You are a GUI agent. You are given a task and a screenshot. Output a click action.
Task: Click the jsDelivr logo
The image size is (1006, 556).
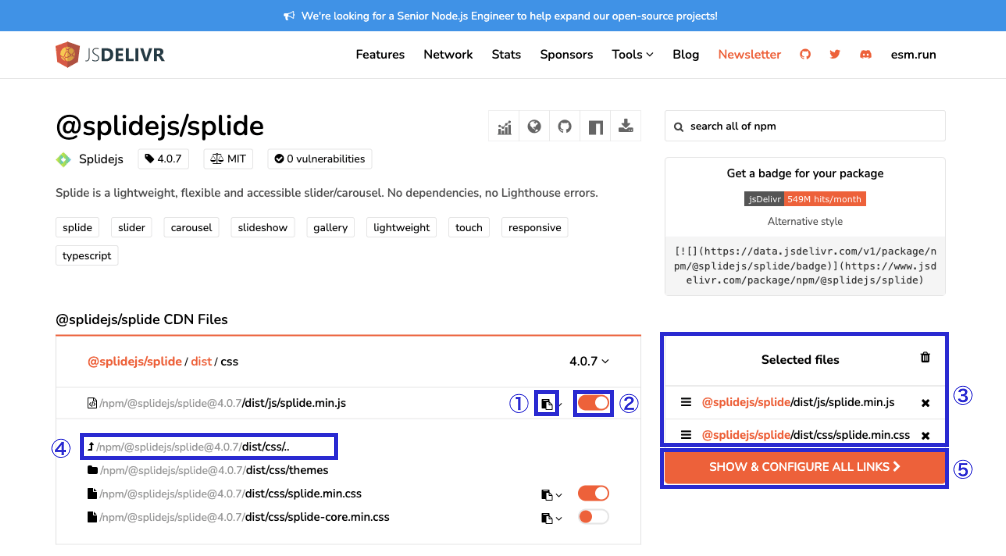point(110,55)
